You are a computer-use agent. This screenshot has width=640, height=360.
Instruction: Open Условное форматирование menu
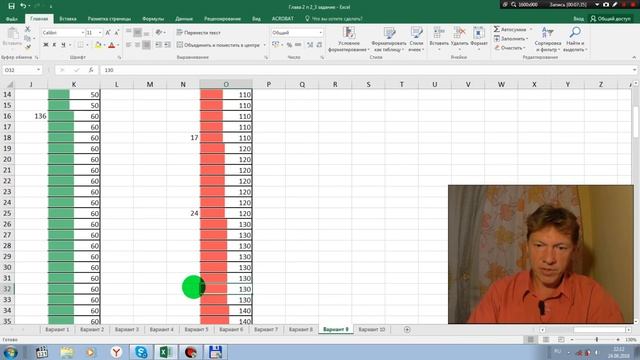[349, 40]
